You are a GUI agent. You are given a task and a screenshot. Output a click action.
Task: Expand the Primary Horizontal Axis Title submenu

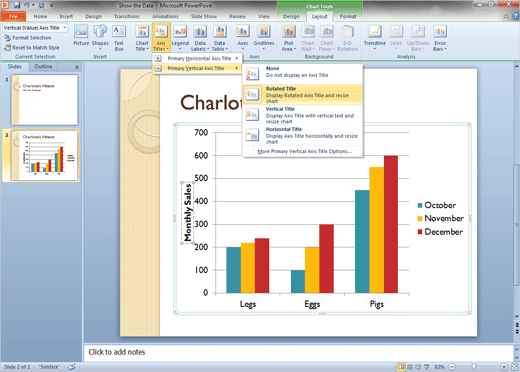pos(198,58)
